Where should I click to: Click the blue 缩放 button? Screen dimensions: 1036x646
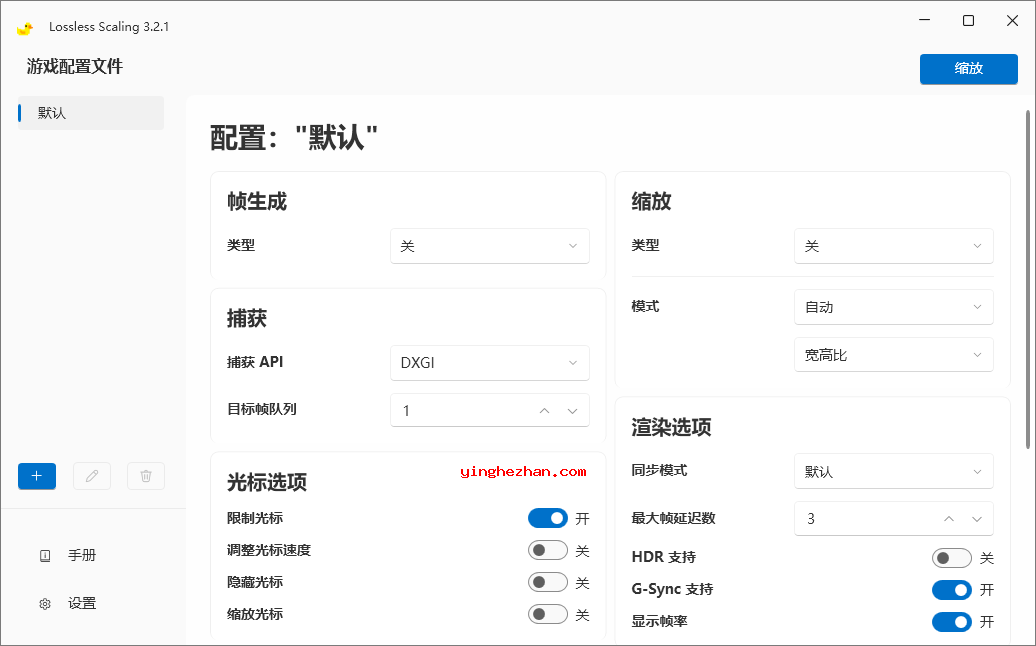pos(969,69)
